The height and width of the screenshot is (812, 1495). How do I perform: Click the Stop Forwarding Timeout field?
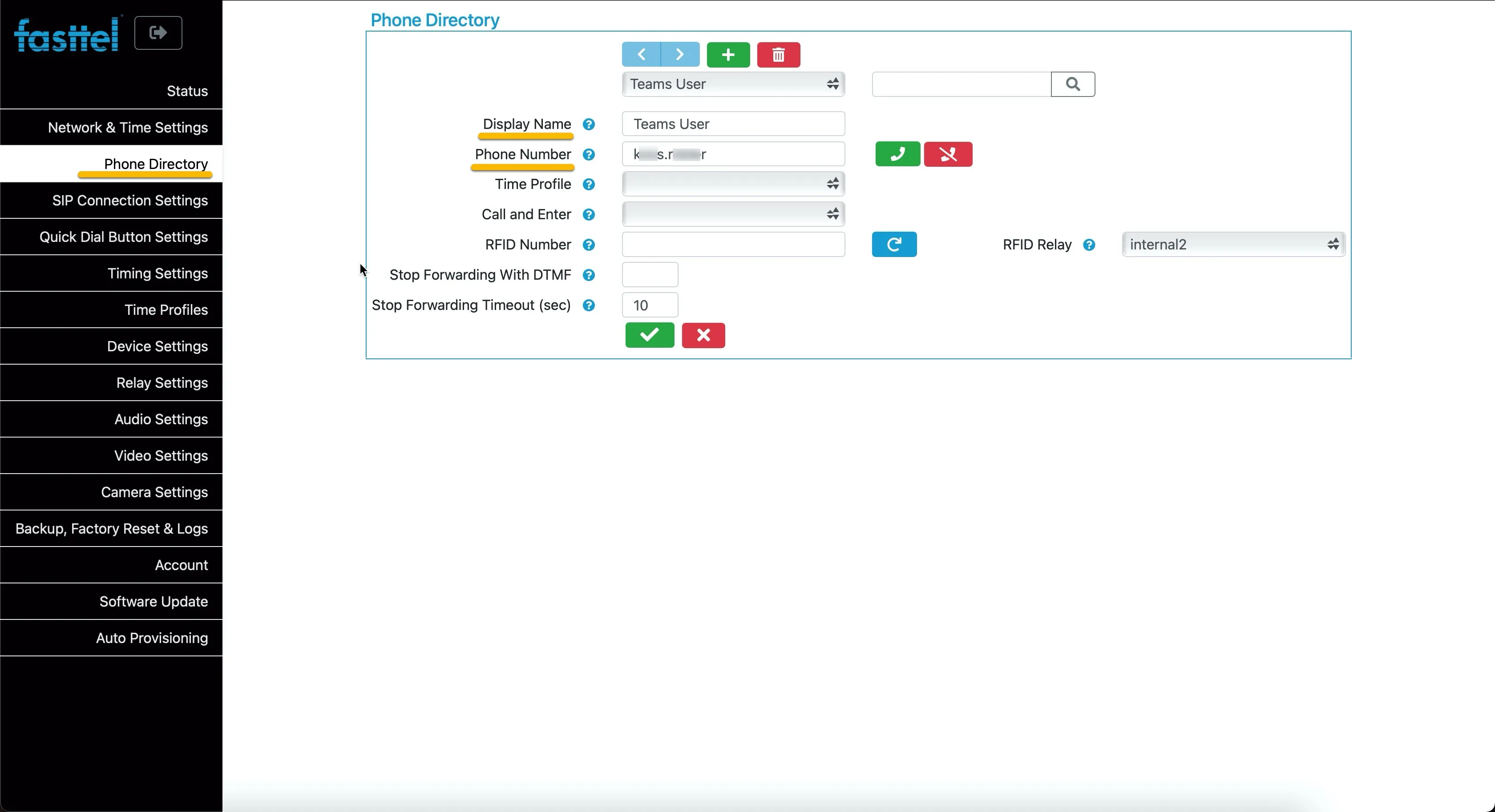pos(650,305)
